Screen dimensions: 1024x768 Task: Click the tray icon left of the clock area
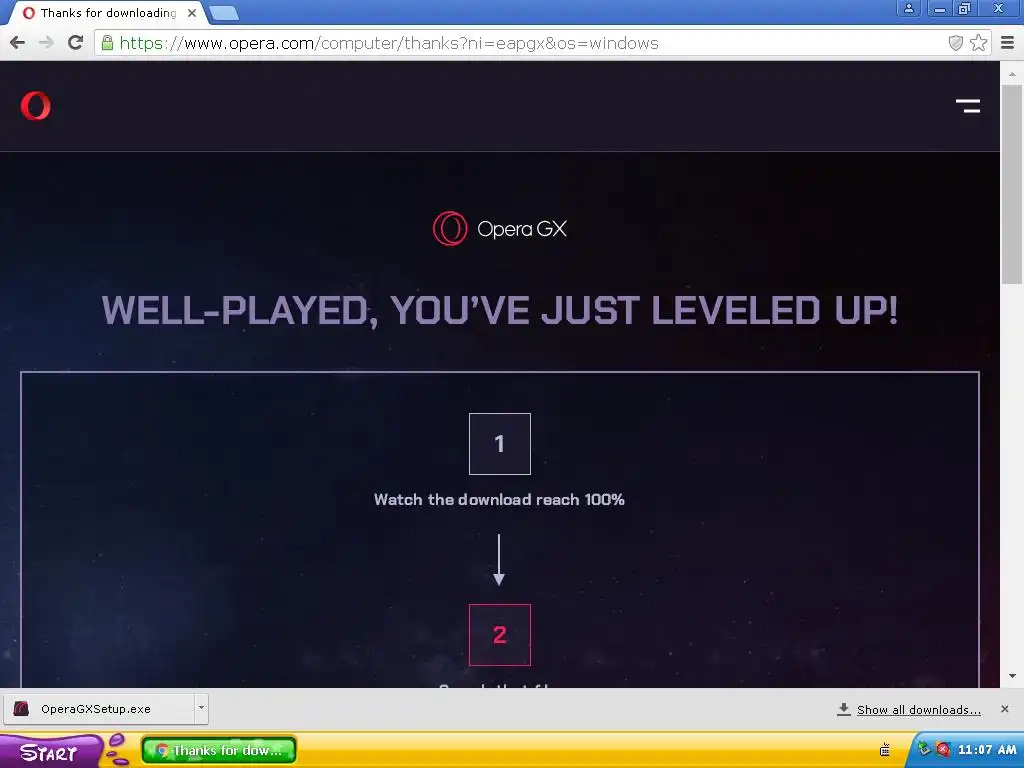coord(885,750)
